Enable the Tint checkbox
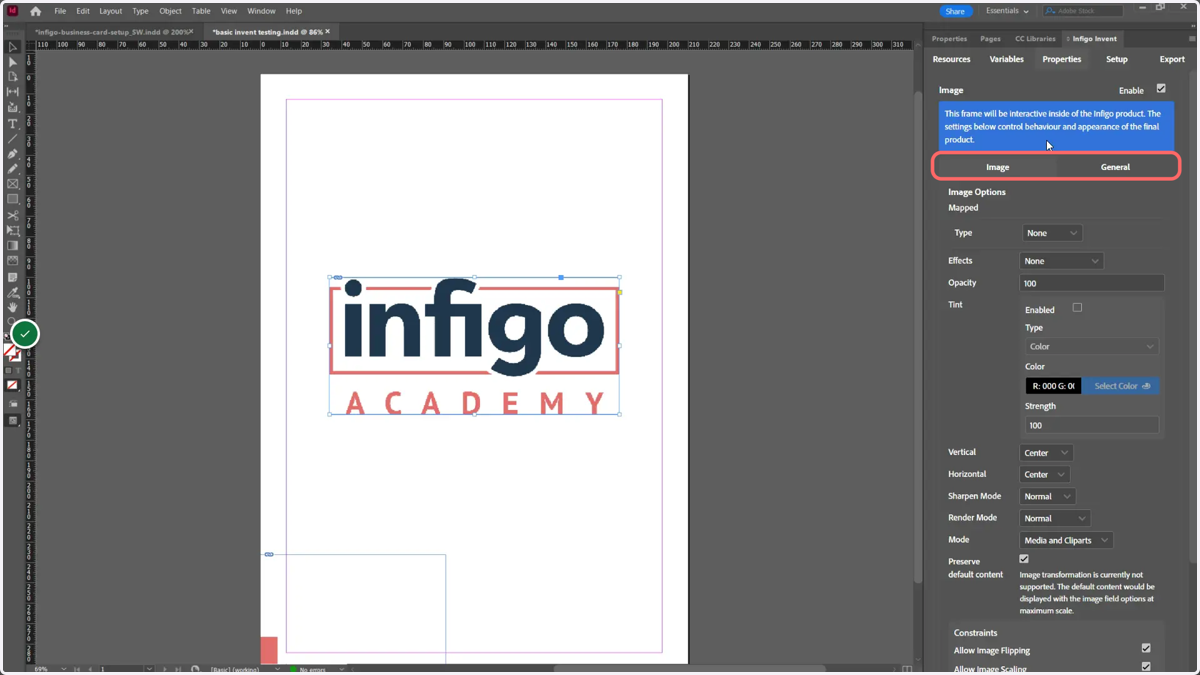The height and width of the screenshot is (675, 1200). coord(1077,308)
